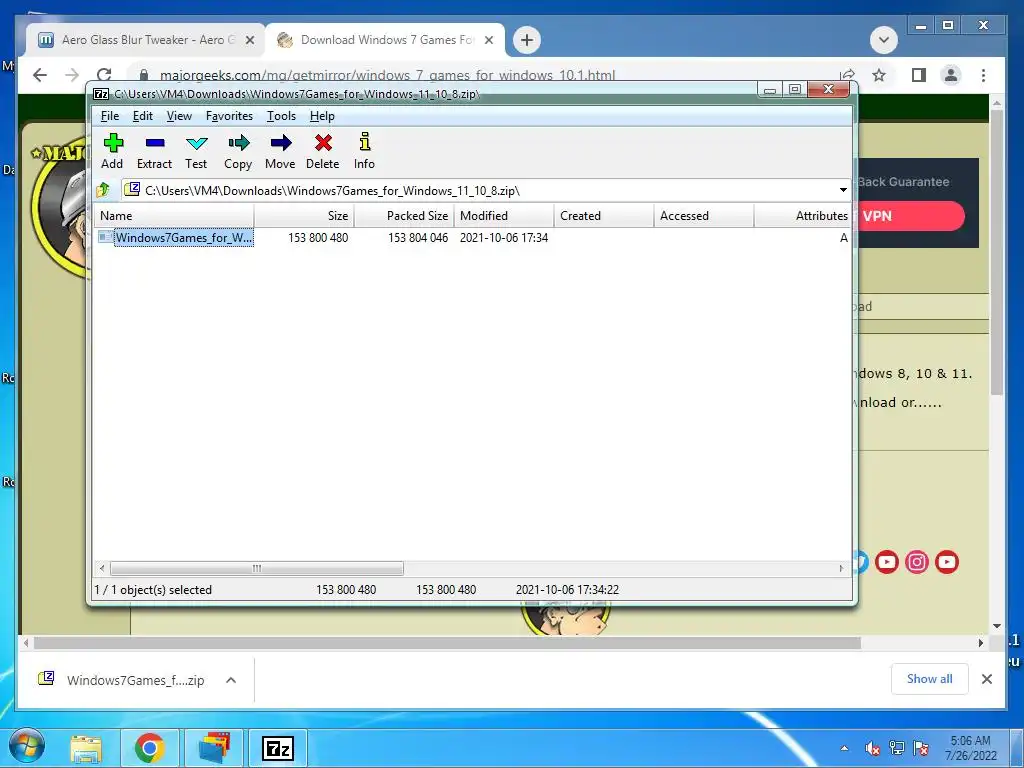Click the red VPN button on page
This screenshot has height=768, width=1024.
(912, 216)
